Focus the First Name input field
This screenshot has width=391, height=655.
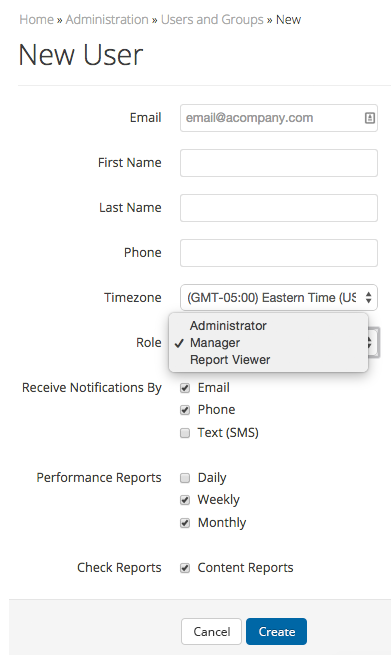coord(279,163)
